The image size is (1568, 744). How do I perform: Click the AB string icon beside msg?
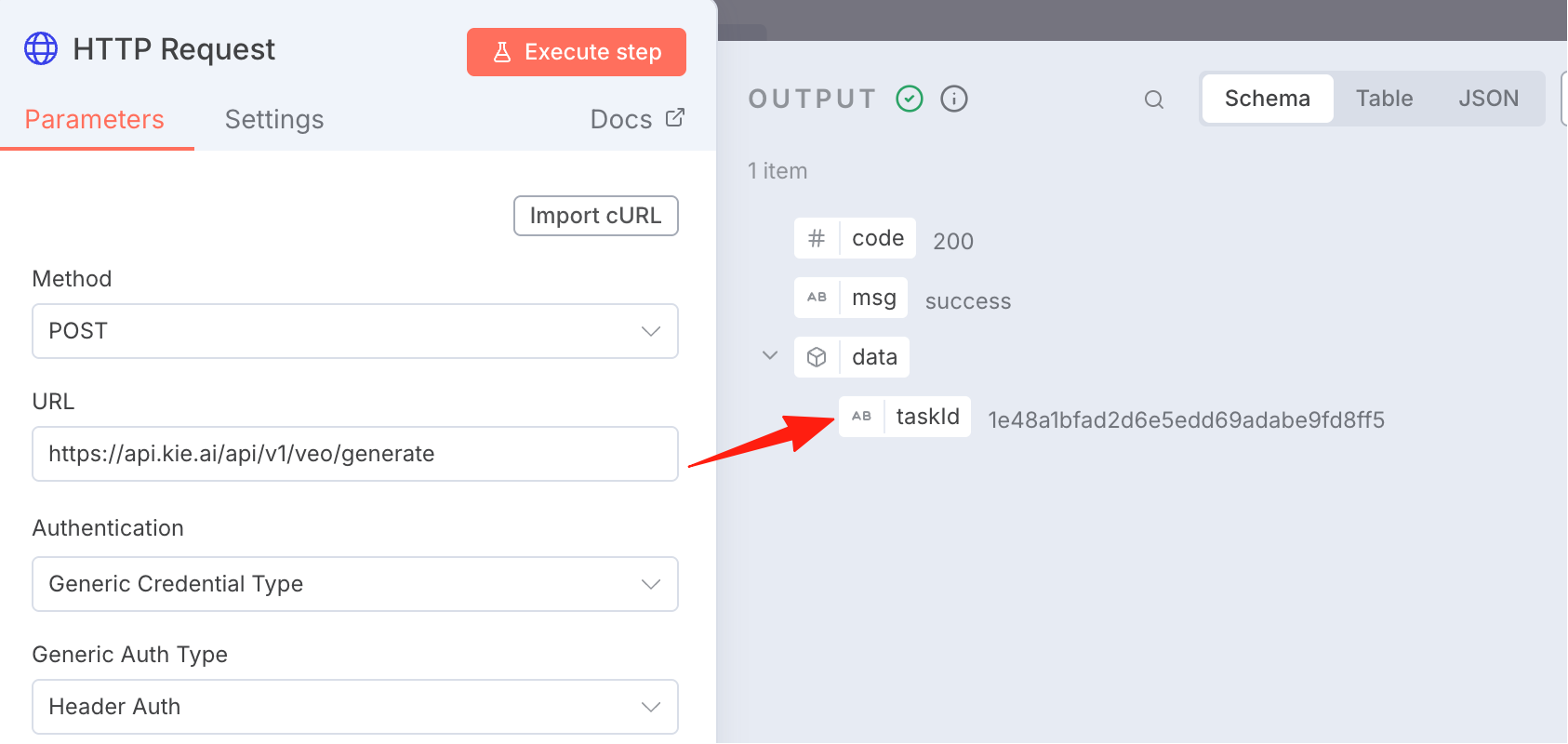tap(817, 298)
